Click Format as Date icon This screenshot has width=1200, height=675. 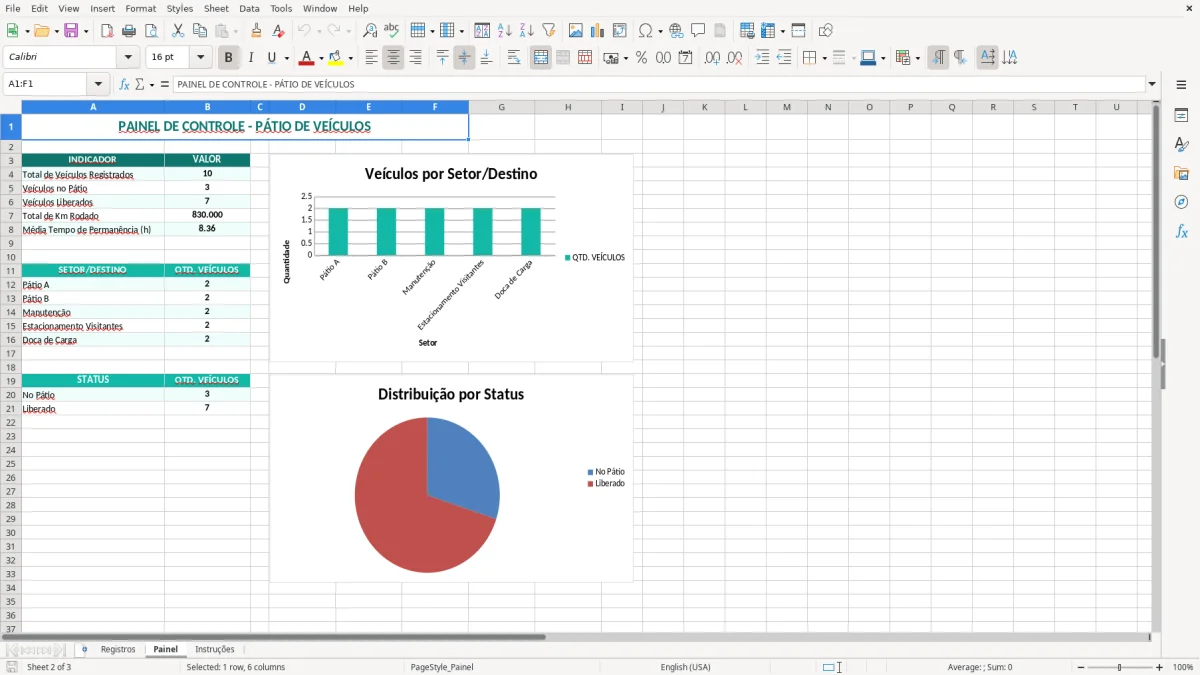tap(686, 58)
